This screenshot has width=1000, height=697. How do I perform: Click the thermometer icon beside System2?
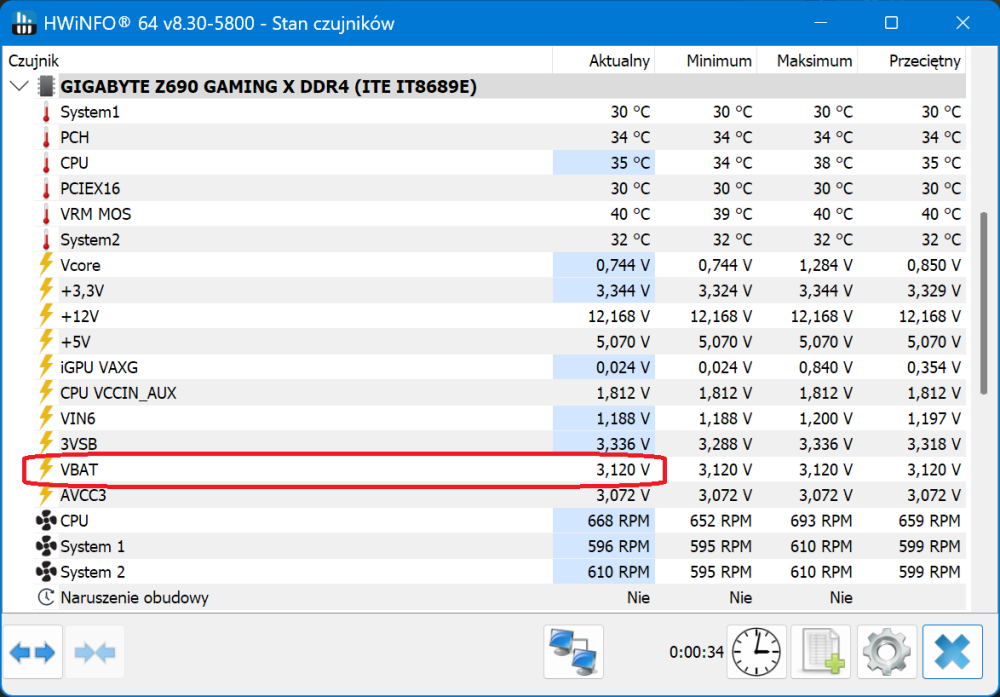coord(46,240)
